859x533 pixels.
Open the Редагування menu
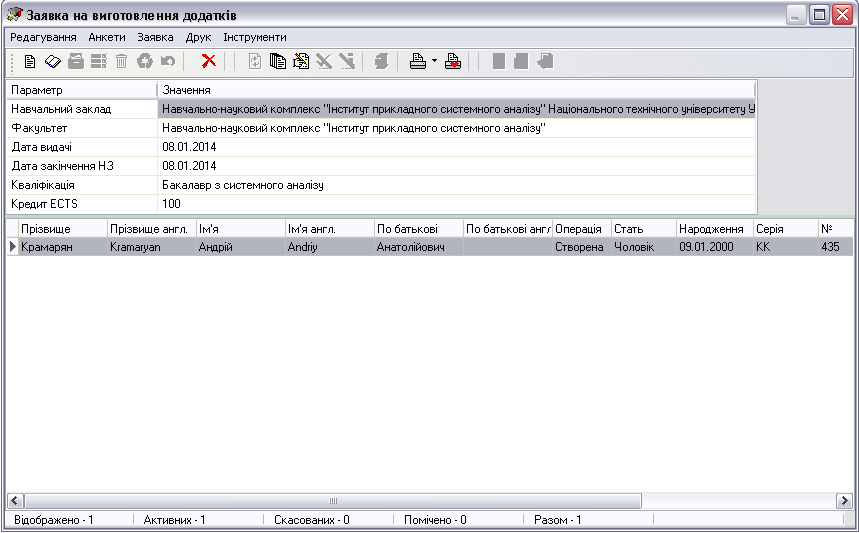click(43, 37)
